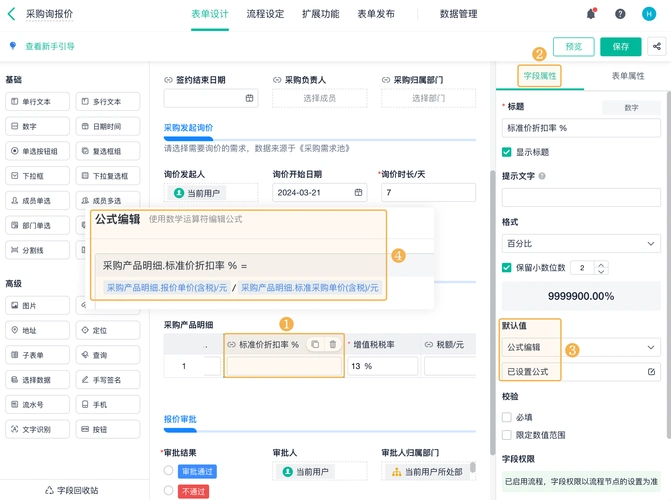Add 多行文本 component

click(x=108, y=101)
